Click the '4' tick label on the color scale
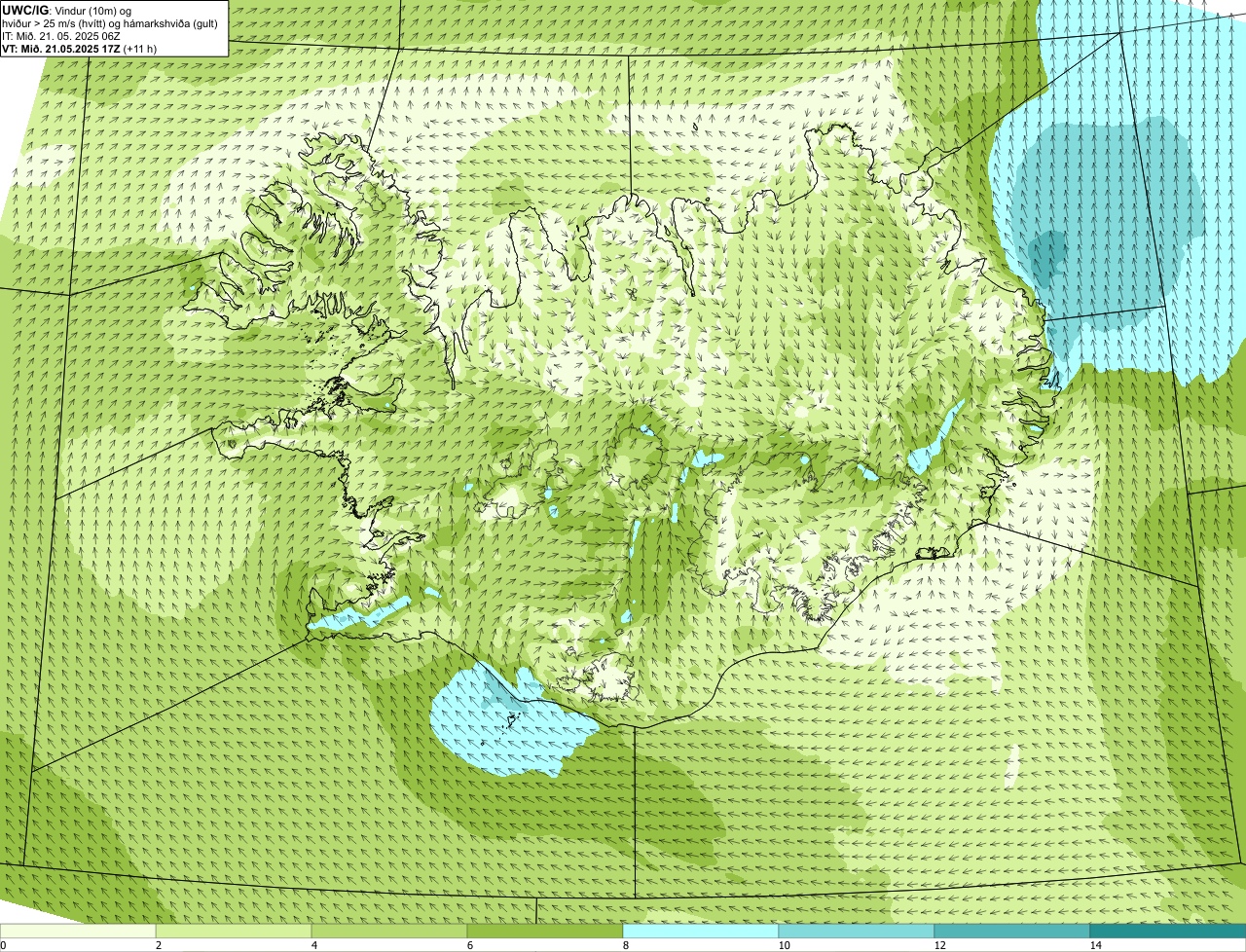 coord(313,945)
